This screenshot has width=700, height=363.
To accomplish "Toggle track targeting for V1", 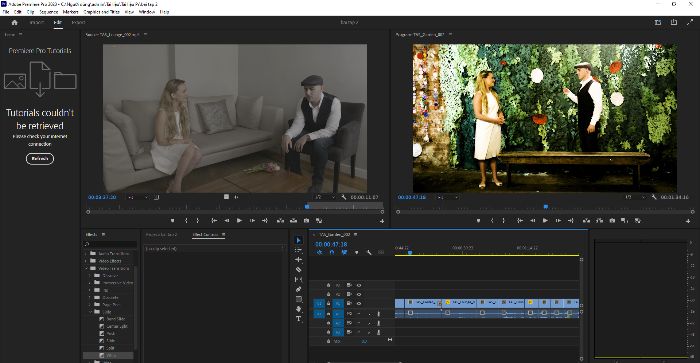I will [338, 304].
